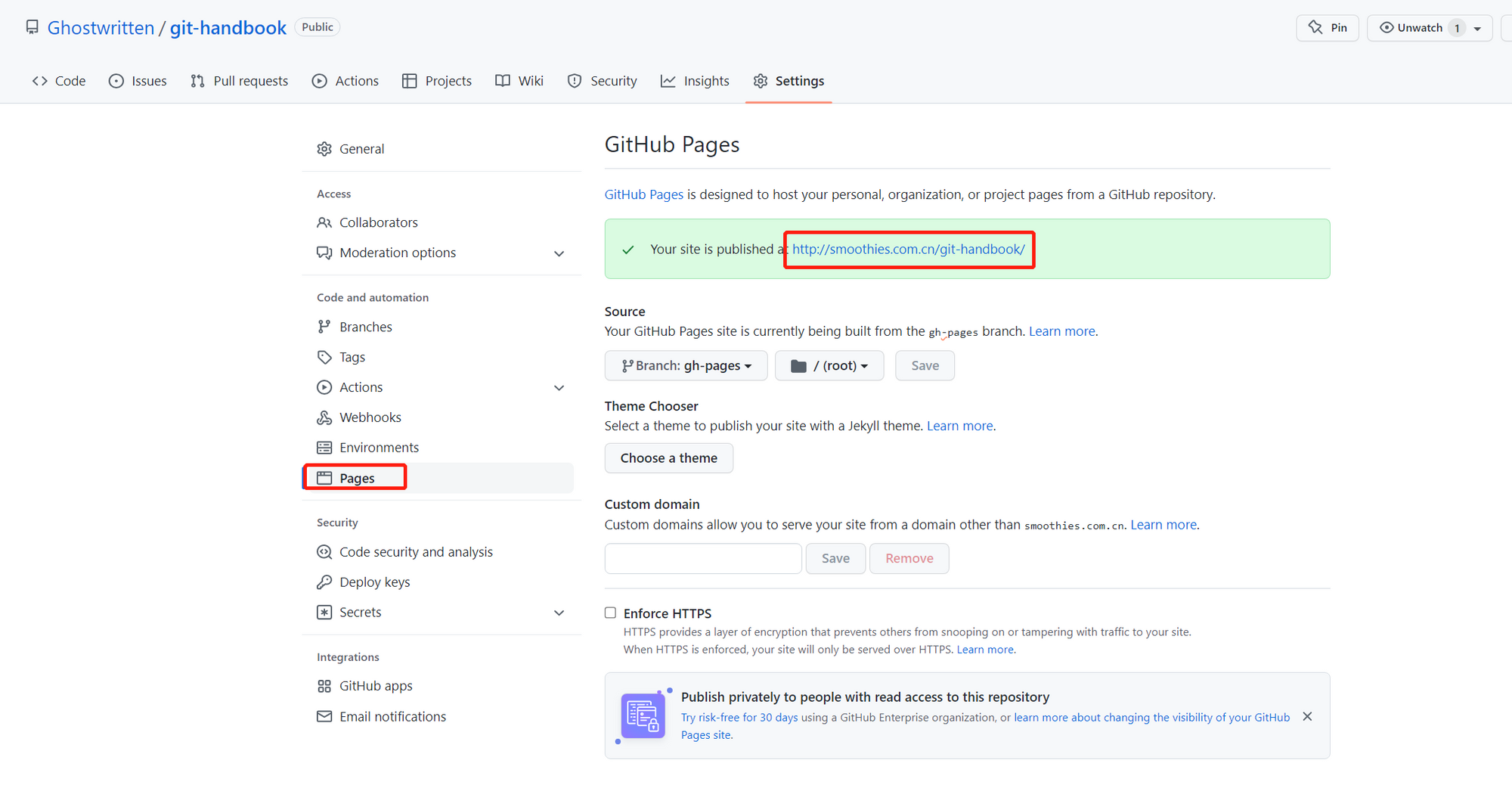The image size is (1512, 785).
Task: Open the GitHub Pages documentation link
Action: [644, 194]
